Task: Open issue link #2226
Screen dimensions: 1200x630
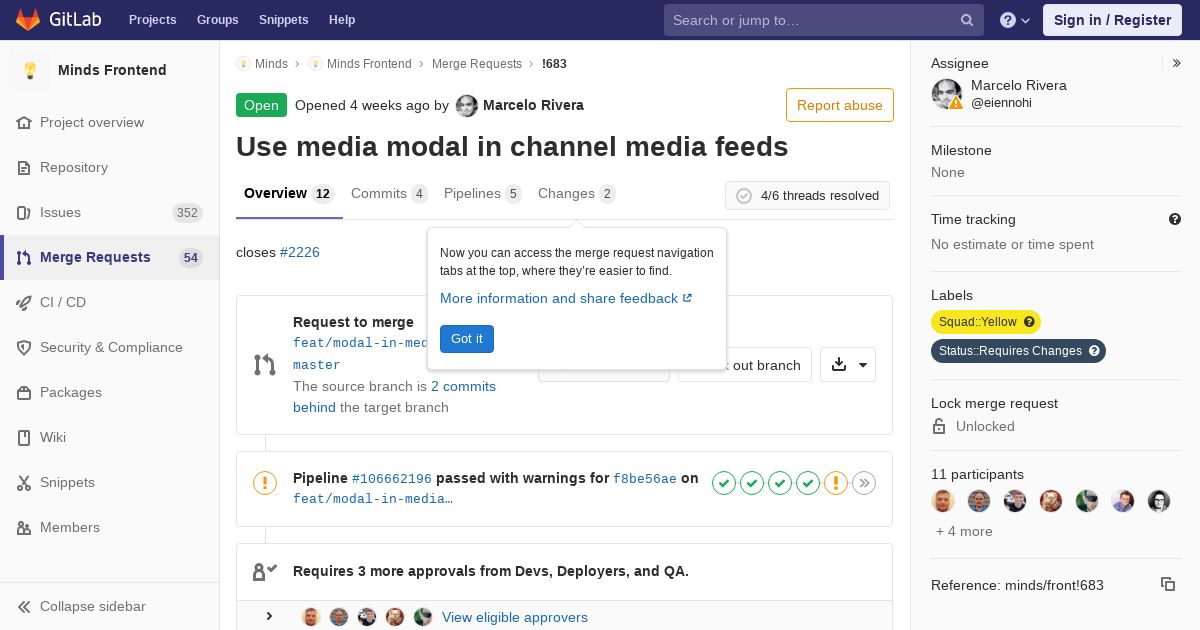Action: [300, 252]
